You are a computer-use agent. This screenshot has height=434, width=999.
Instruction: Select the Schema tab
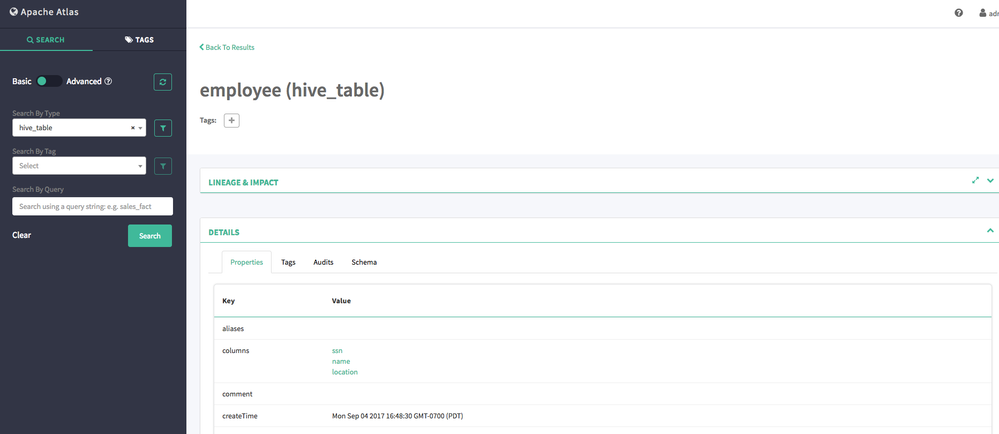pos(364,262)
